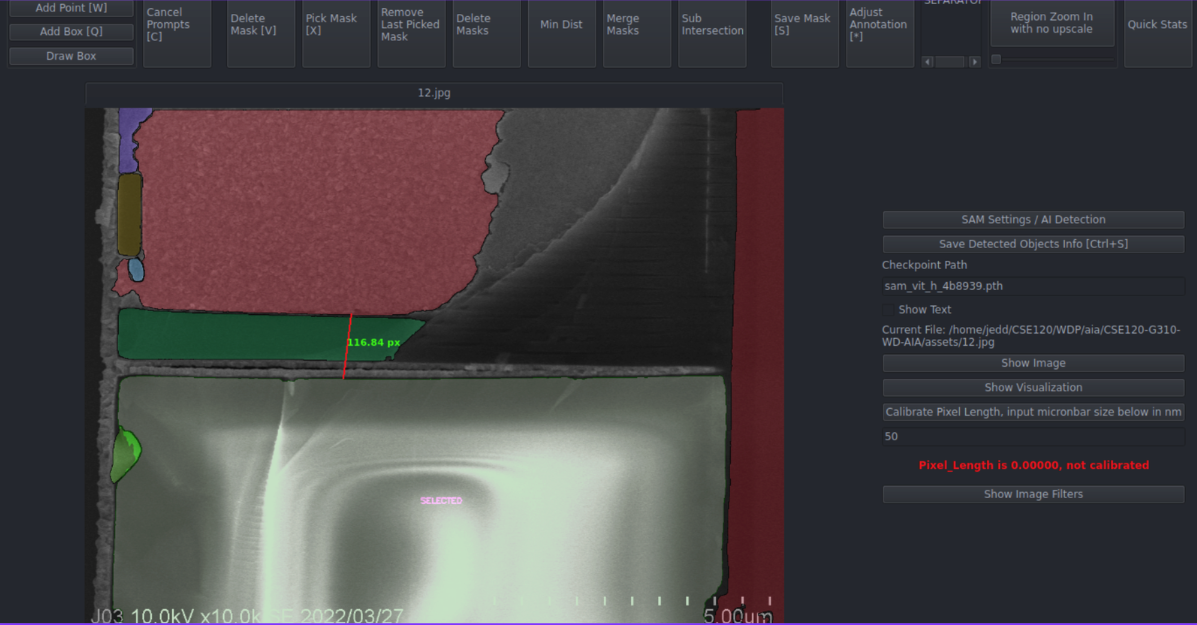
Task: Click Region Zoom In with no upscale
Action: (1052, 23)
